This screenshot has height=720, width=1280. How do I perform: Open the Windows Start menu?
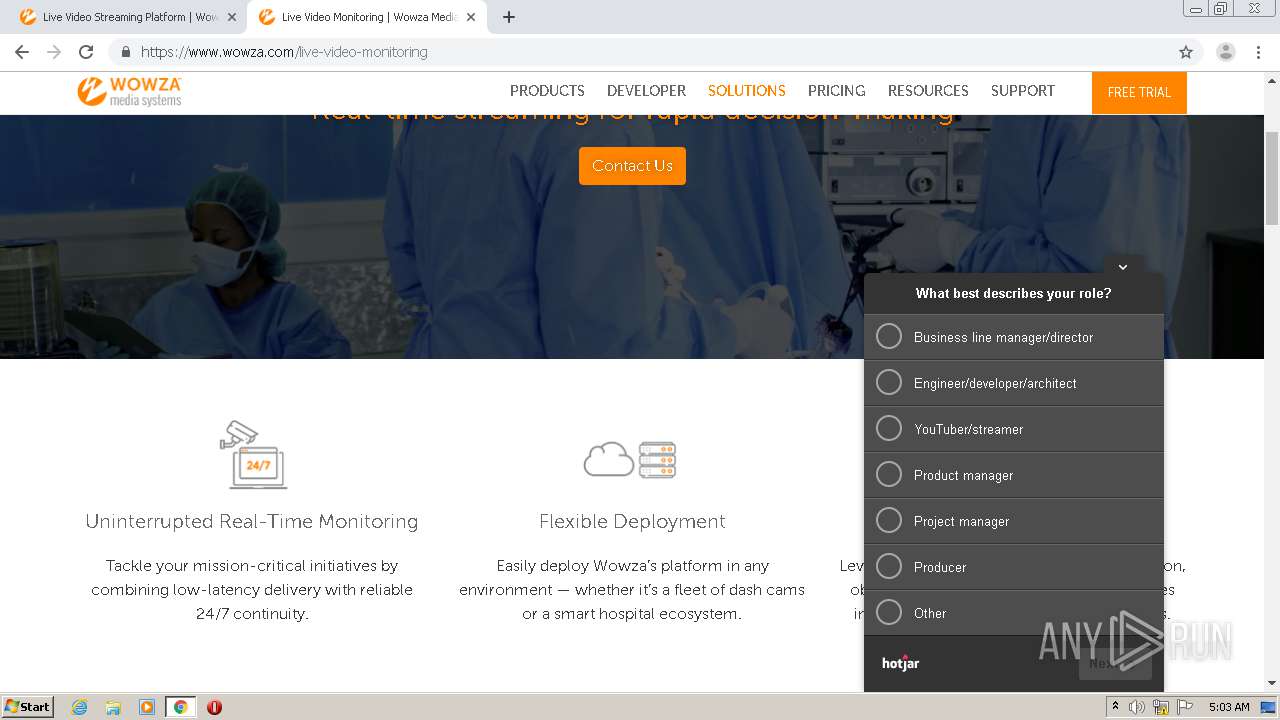pyautogui.click(x=28, y=707)
